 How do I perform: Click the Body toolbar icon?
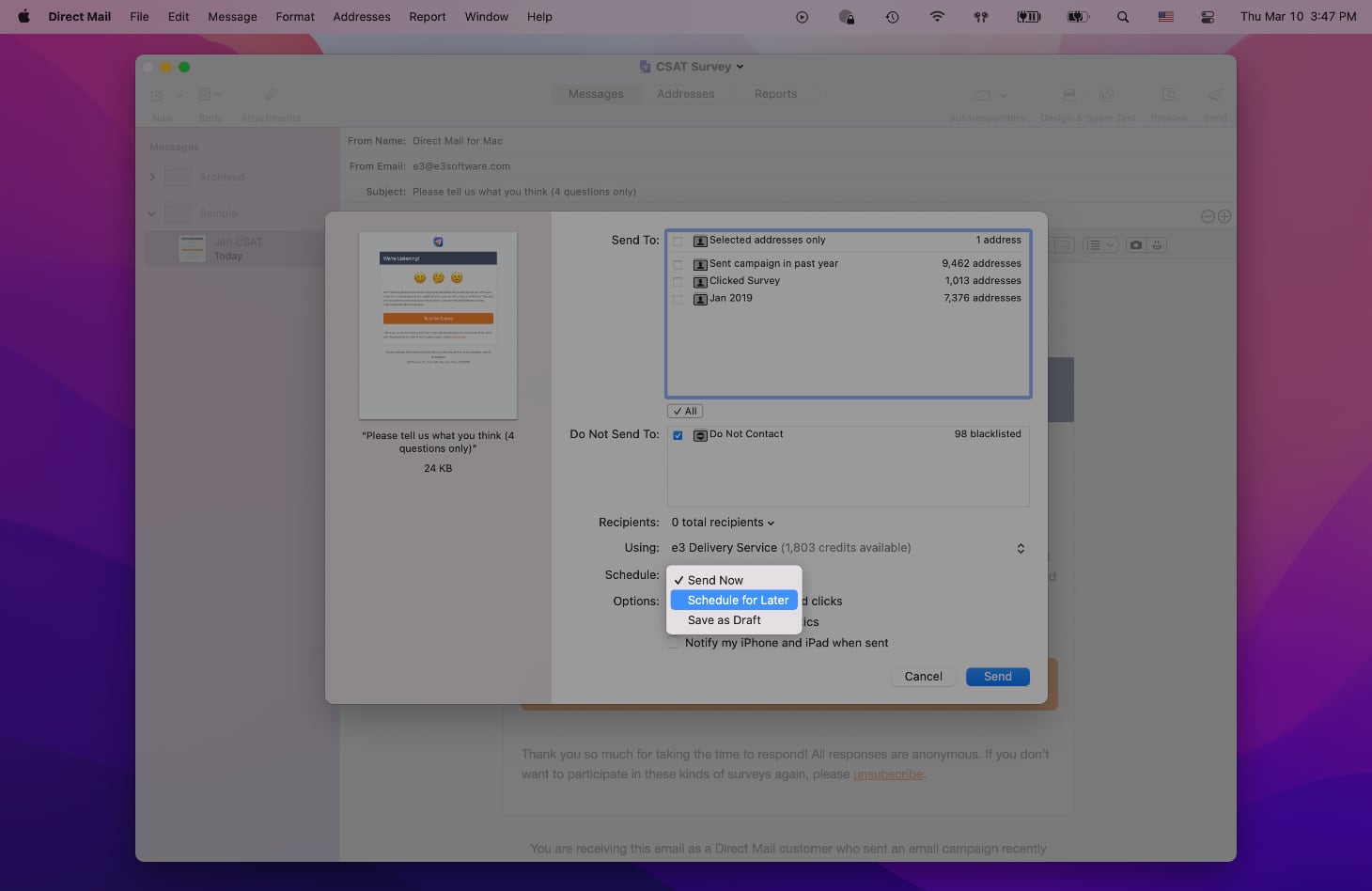tap(205, 95)
